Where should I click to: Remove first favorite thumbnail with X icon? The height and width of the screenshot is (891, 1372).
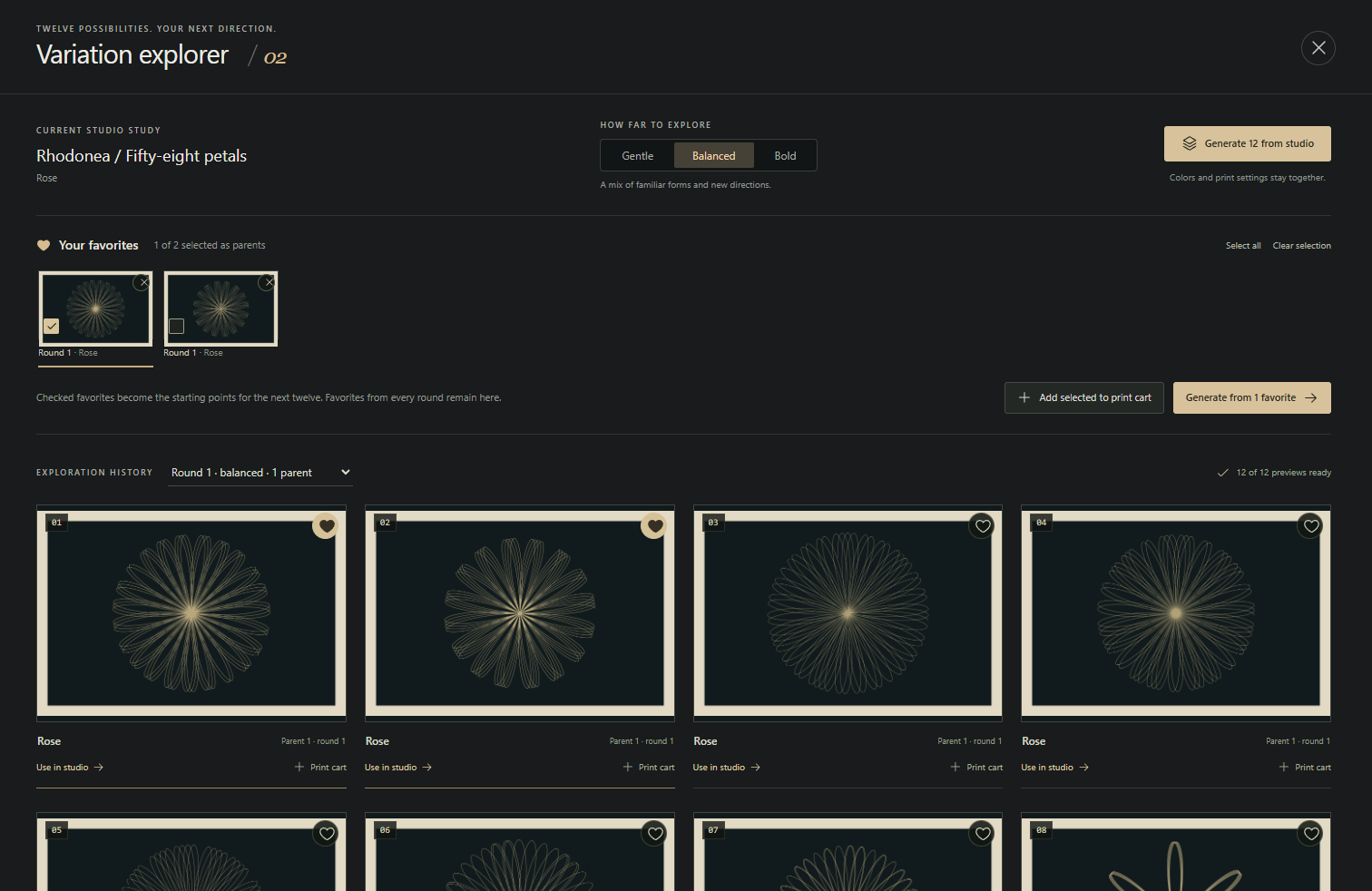tap(142, 282)
